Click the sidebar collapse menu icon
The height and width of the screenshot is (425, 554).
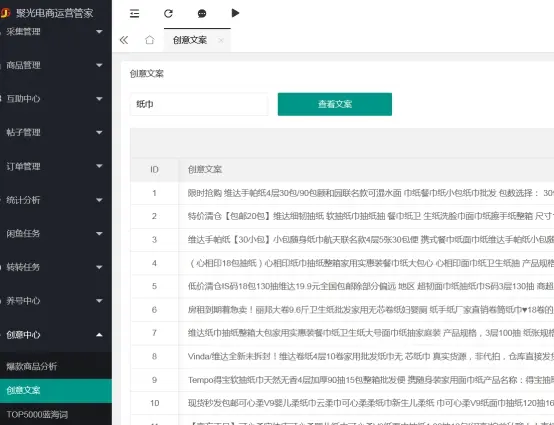coord(134,13)
